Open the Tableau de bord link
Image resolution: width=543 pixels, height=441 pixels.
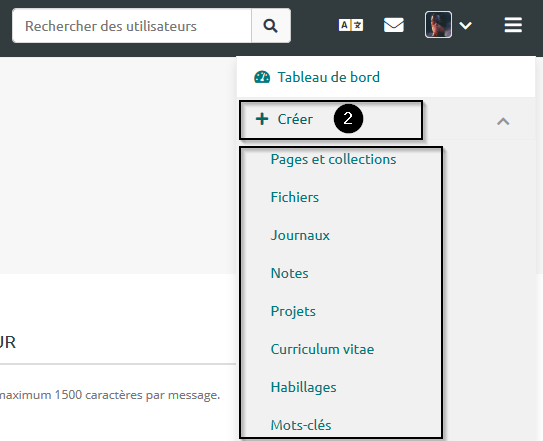coord(329,77)
